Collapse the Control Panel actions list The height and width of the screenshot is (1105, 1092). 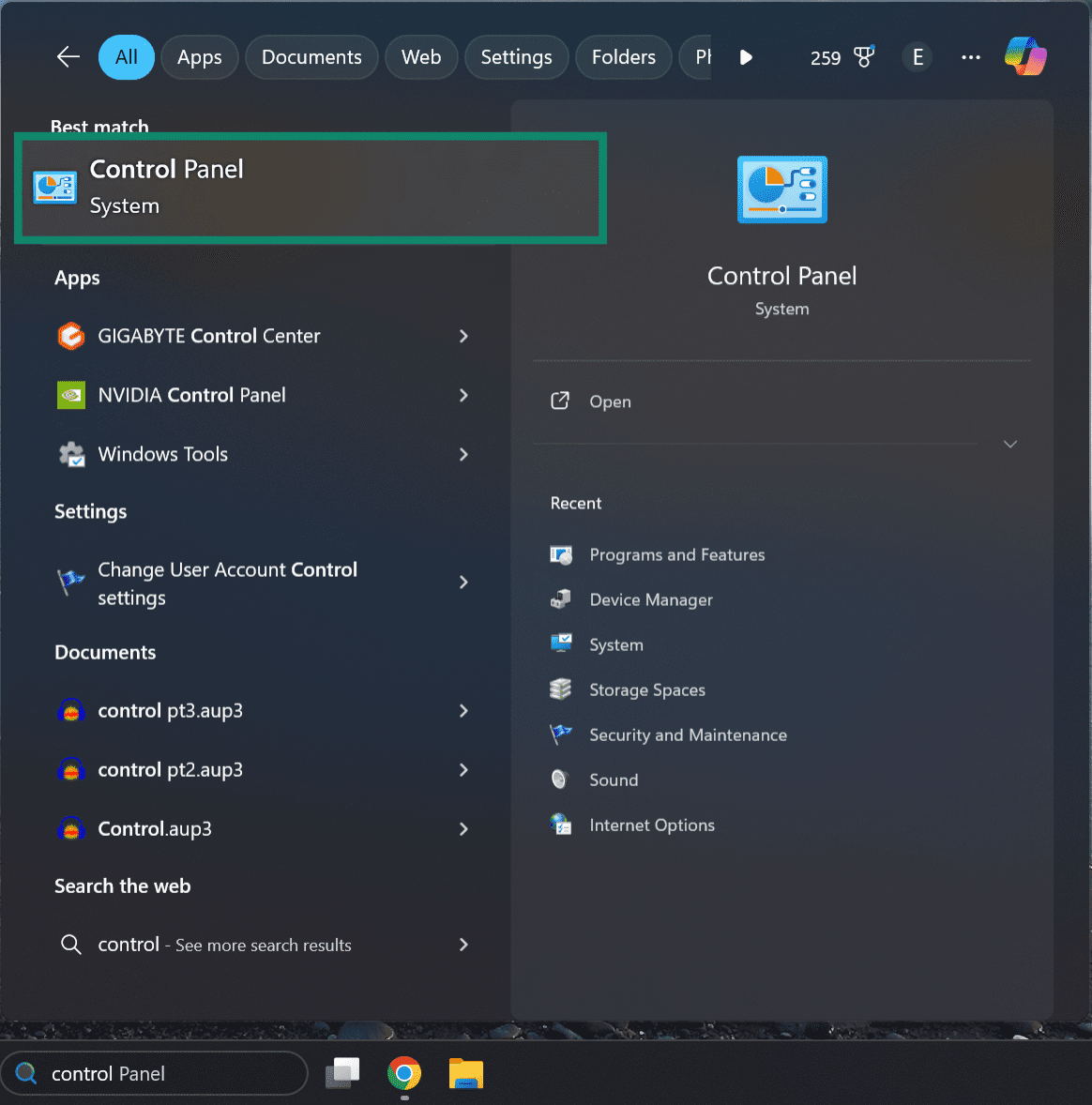[1009, 444]
